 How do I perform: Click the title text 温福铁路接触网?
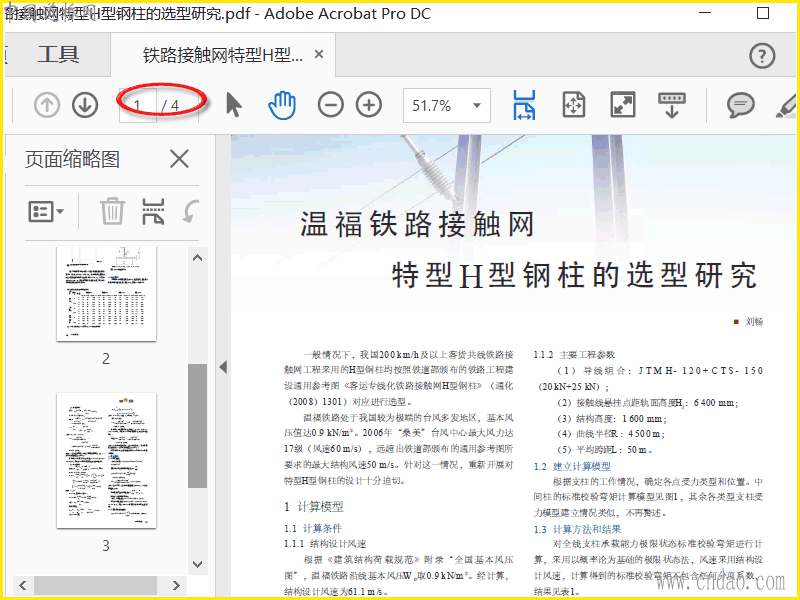(417, 224)
